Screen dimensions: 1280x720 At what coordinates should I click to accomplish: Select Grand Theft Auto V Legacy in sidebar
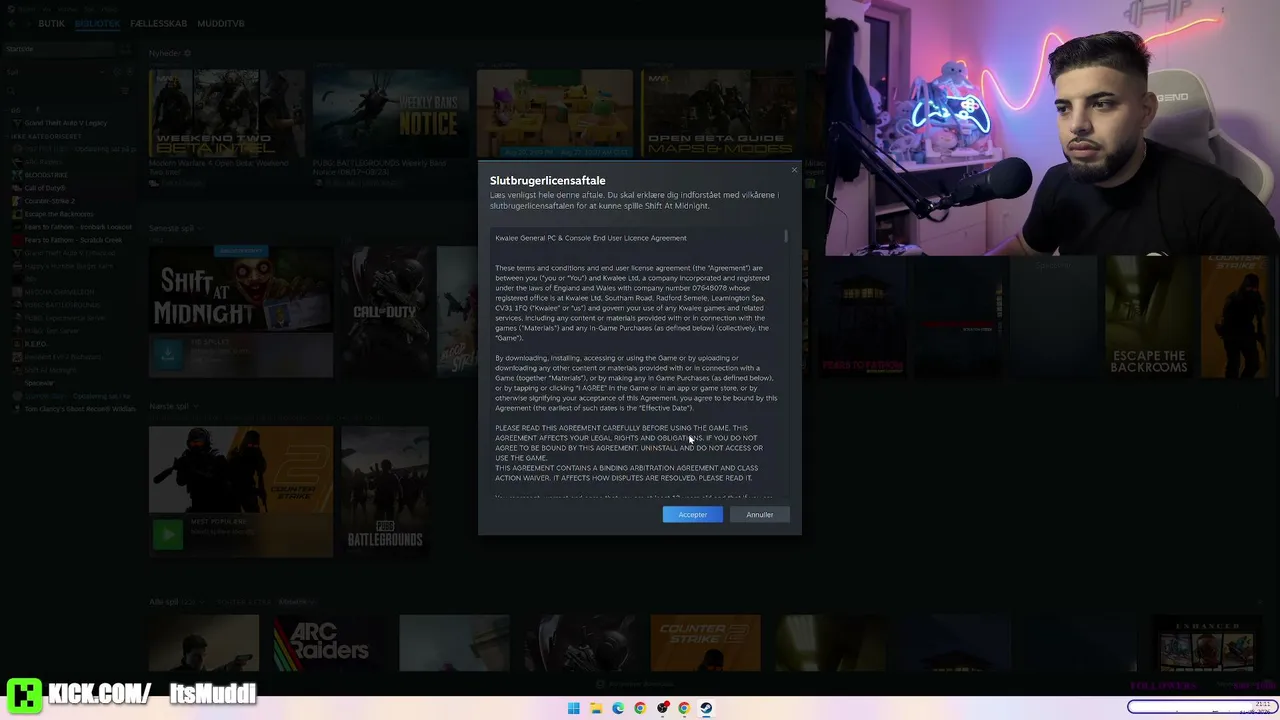click(x=65, y=123)
